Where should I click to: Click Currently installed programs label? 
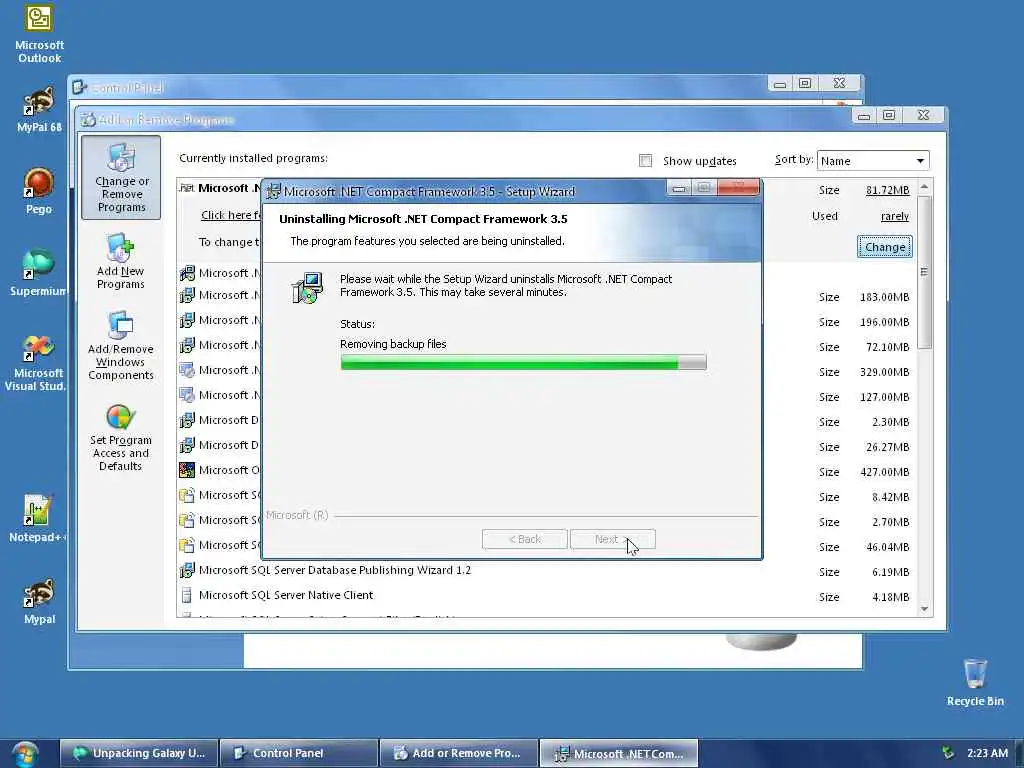coord(253,158)
